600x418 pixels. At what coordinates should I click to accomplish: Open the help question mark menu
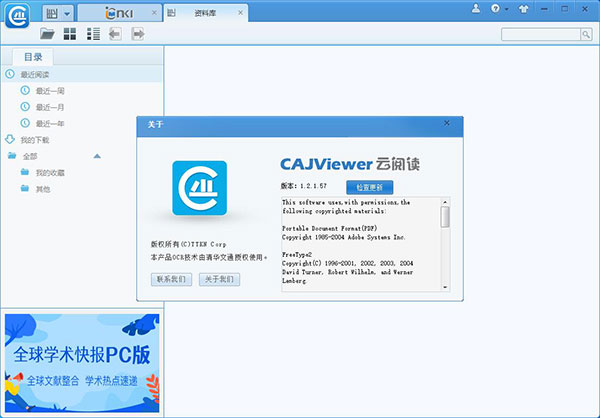(x=499, y=8)
